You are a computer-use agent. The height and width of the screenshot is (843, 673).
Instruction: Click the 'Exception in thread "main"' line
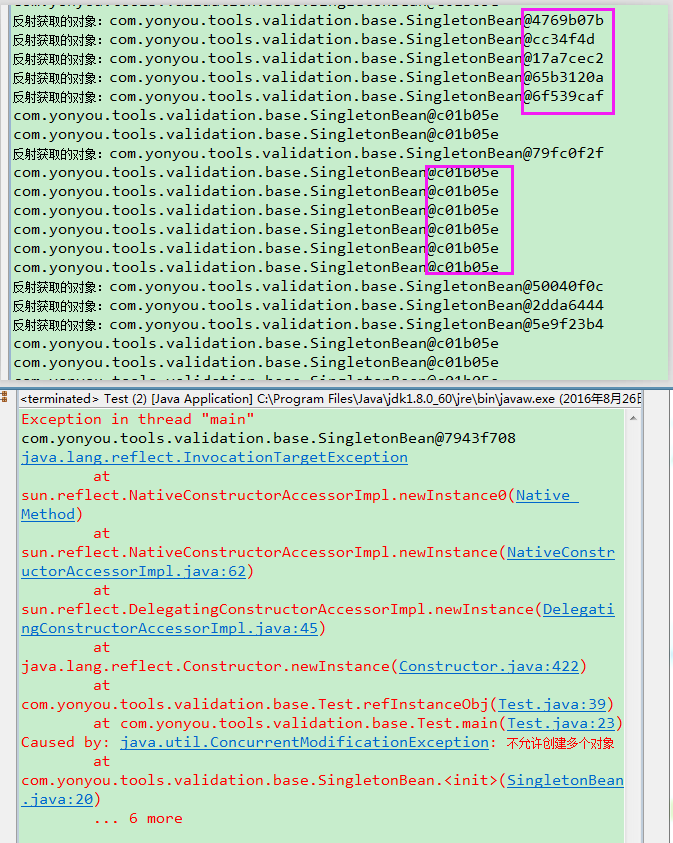138,419
